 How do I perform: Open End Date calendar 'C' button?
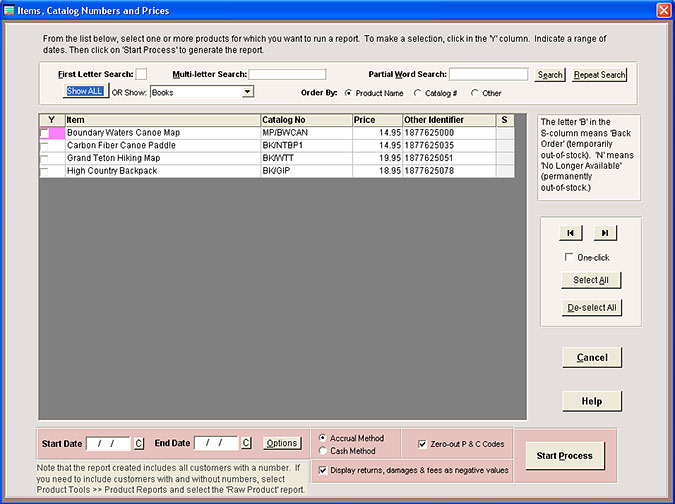[245, 443]
